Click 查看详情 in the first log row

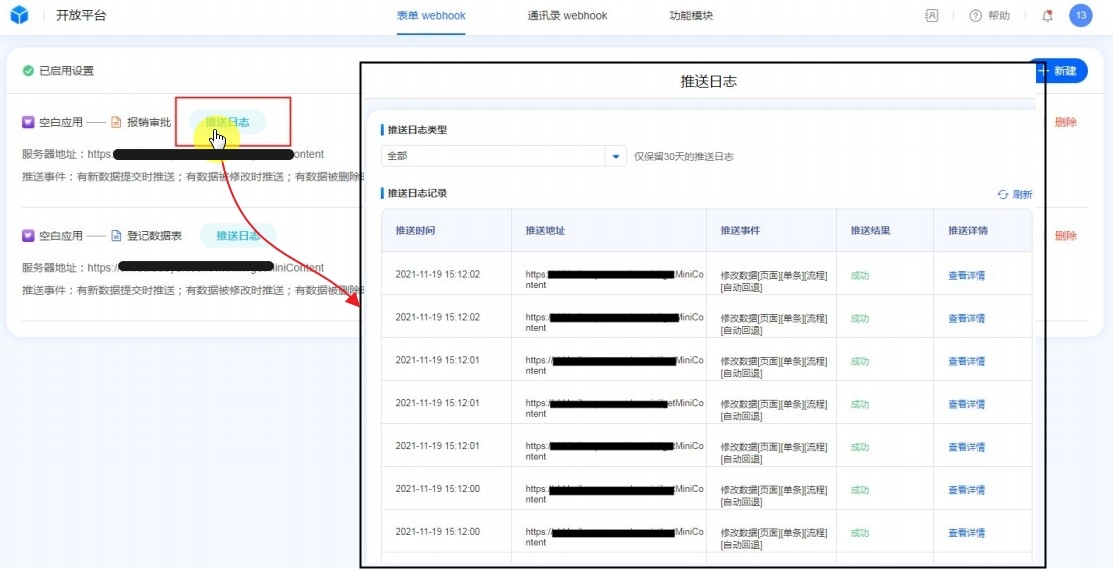pos(966,275)
